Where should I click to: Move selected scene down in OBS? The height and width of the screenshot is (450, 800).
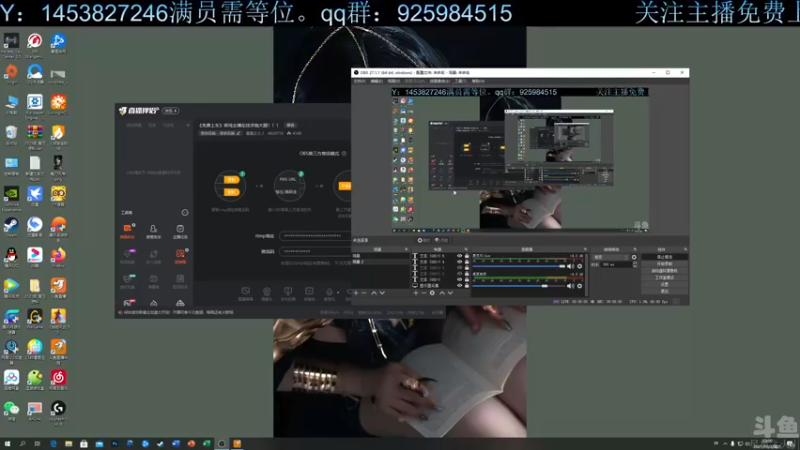pyautogui.click(x=382, y=293)
